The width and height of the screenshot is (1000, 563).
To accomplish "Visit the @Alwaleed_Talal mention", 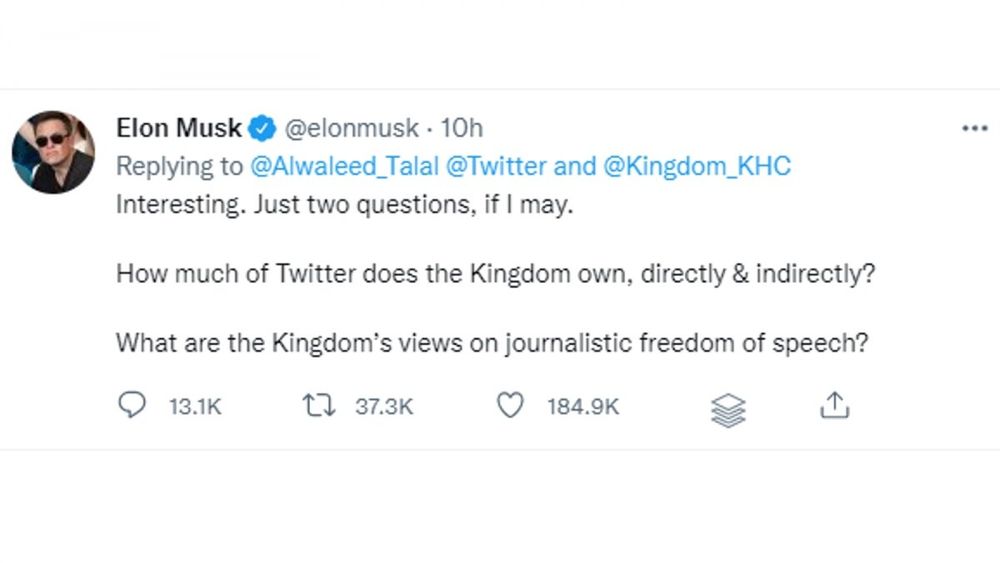I will coord(344,166).
